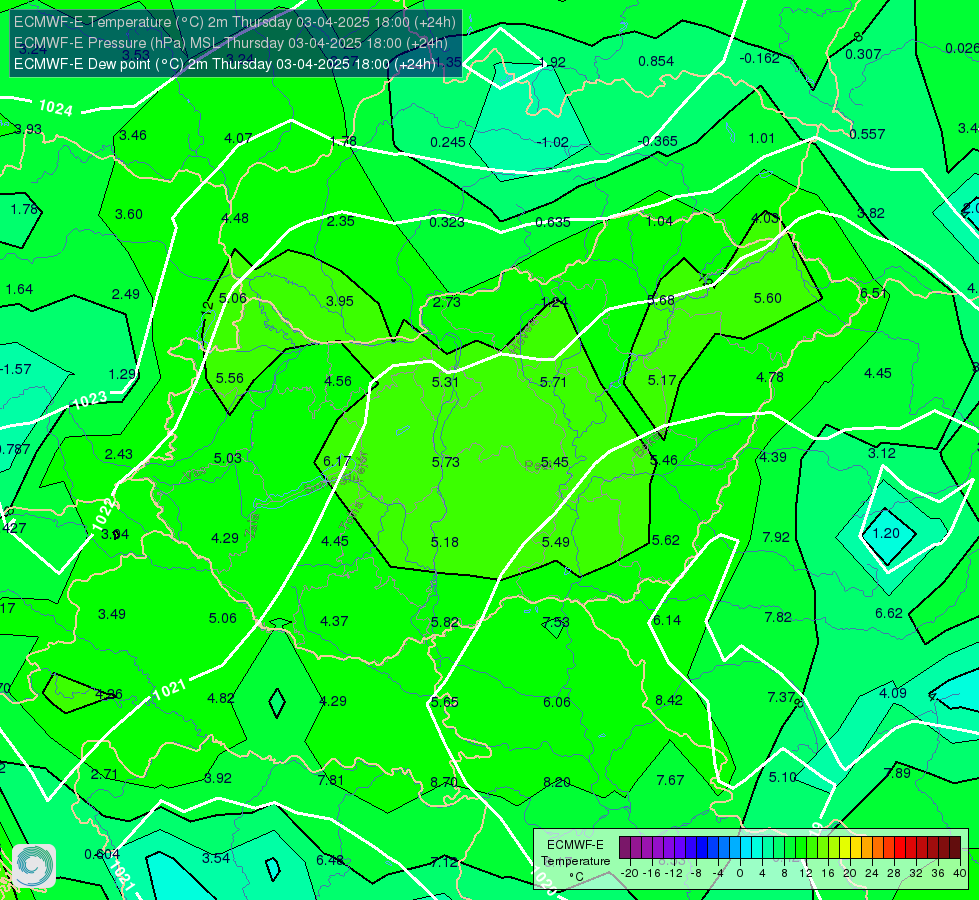
Task: Click the -0.162 grid value
Action: [x=759, y=59]
